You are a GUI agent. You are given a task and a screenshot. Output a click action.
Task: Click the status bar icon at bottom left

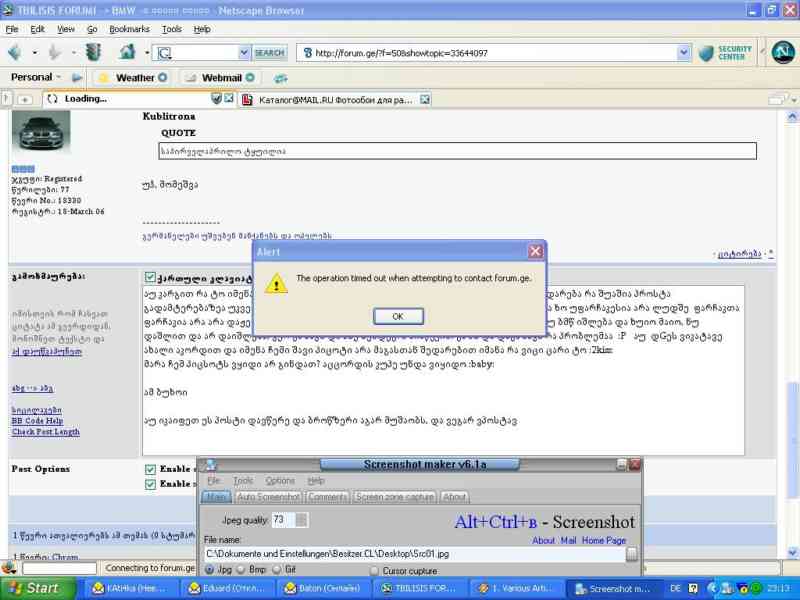pyautogui.click(x=9, y=568)
